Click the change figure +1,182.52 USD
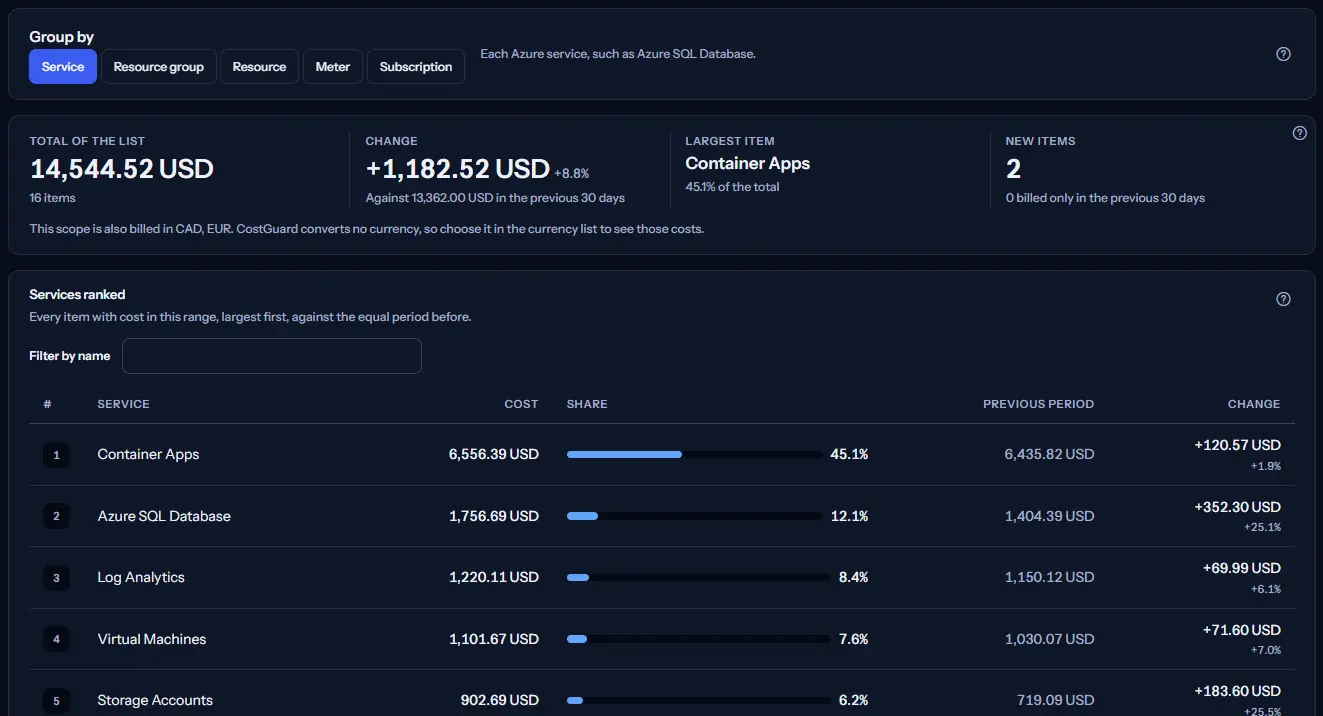The height and width of the screenshot is (716, 1323). click(458, 168)
